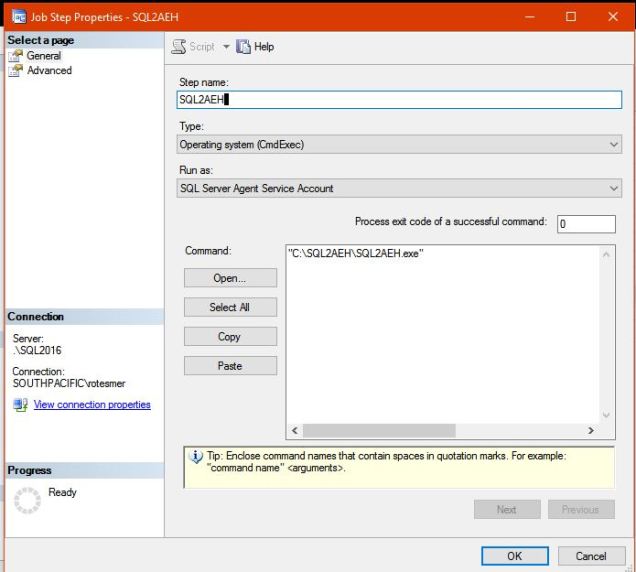Minimize the Job Step Properties window
Screen dimensions: 636x572
[x=529, y=17]
